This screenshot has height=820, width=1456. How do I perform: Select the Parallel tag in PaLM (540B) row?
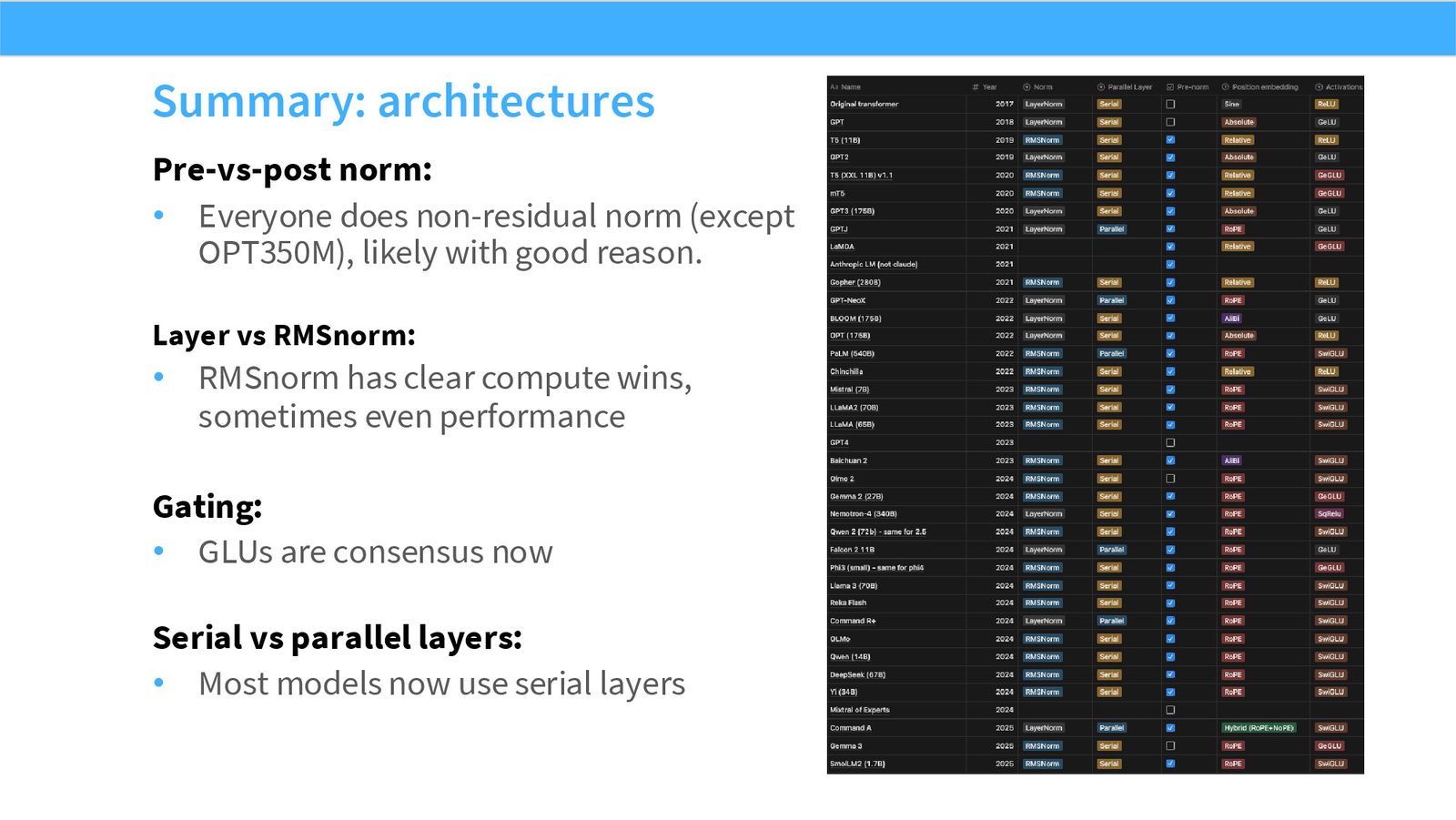pos(1111,354)
